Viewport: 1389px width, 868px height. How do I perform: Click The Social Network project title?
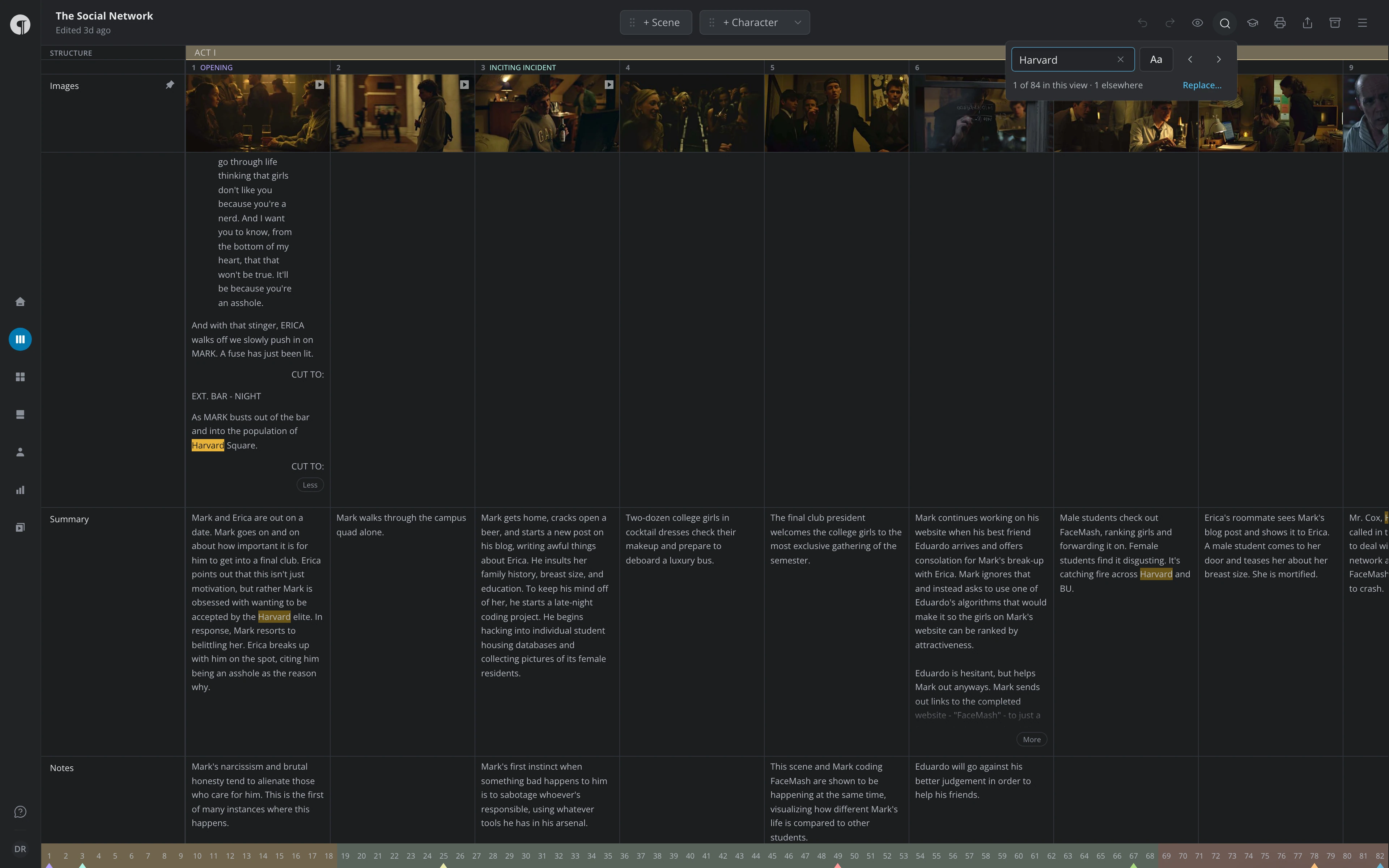(105, 16)
